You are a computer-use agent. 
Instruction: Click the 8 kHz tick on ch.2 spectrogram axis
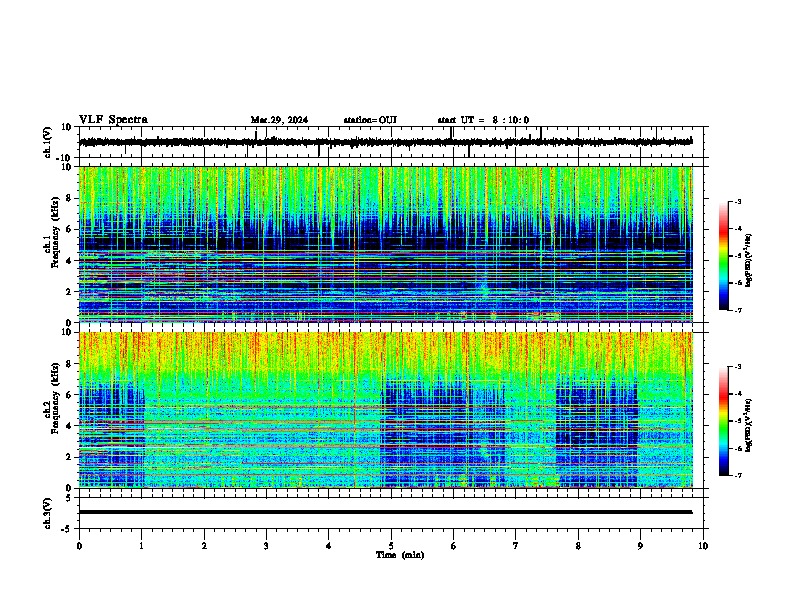click(69, 364)
